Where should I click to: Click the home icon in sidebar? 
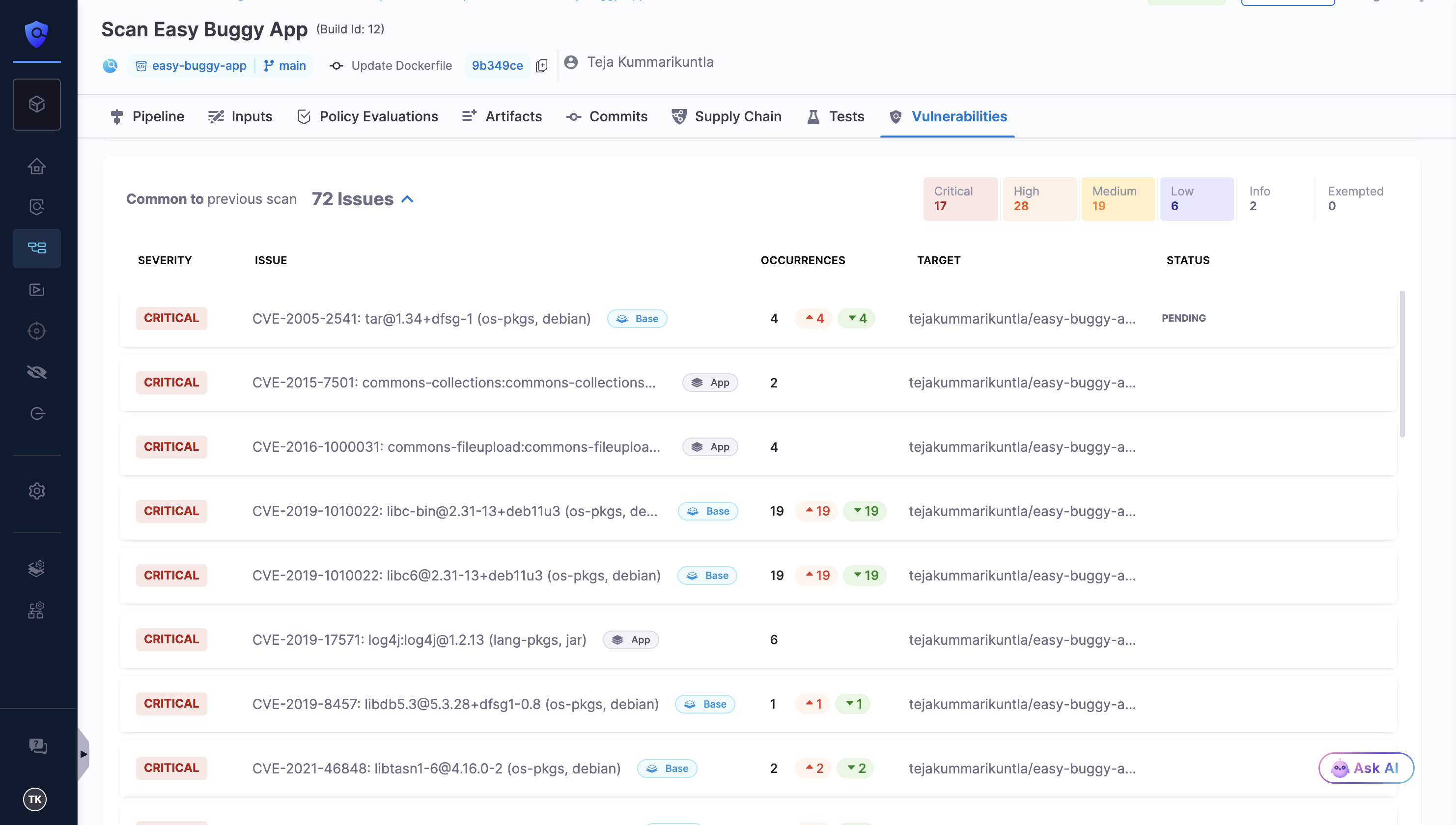(x=37, y=166)
